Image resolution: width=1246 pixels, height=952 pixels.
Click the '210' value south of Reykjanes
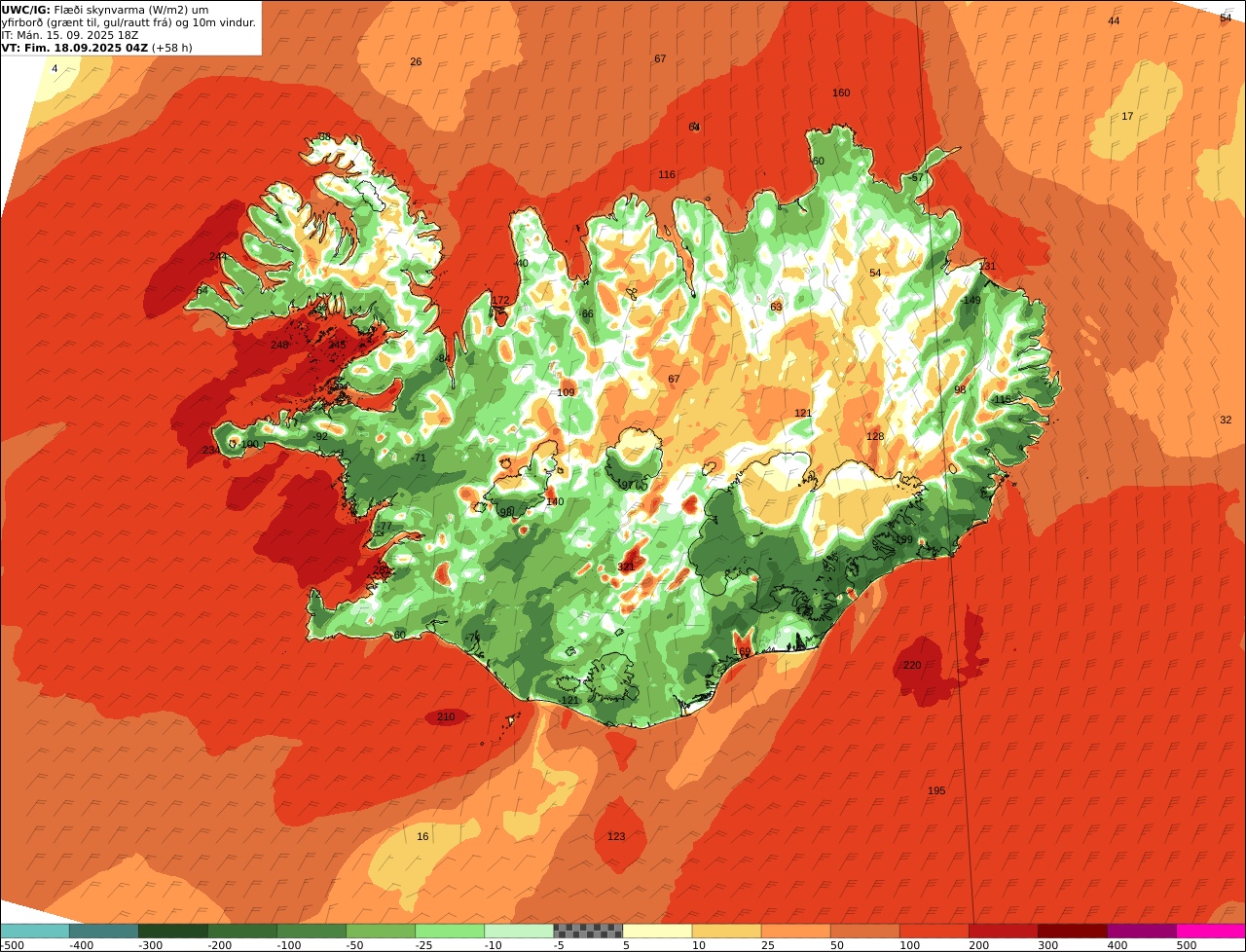click(446, 717)
